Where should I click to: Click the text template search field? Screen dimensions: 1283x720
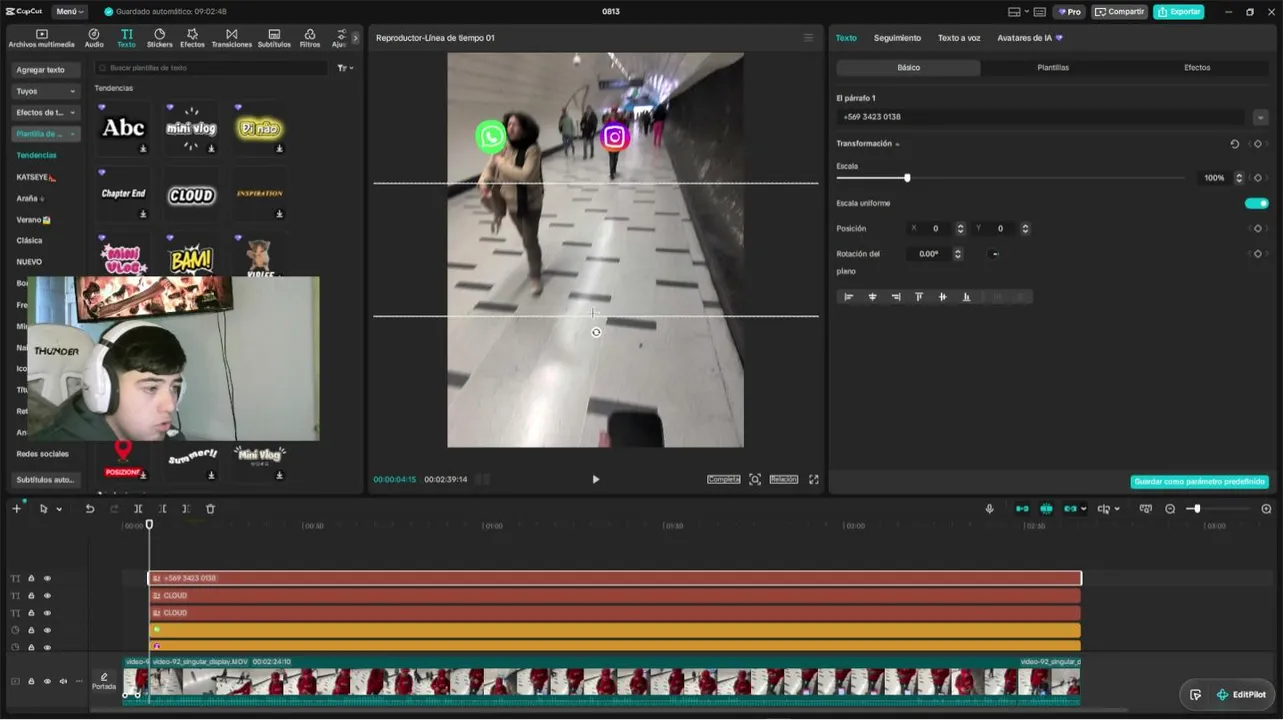tap(211, 68)
